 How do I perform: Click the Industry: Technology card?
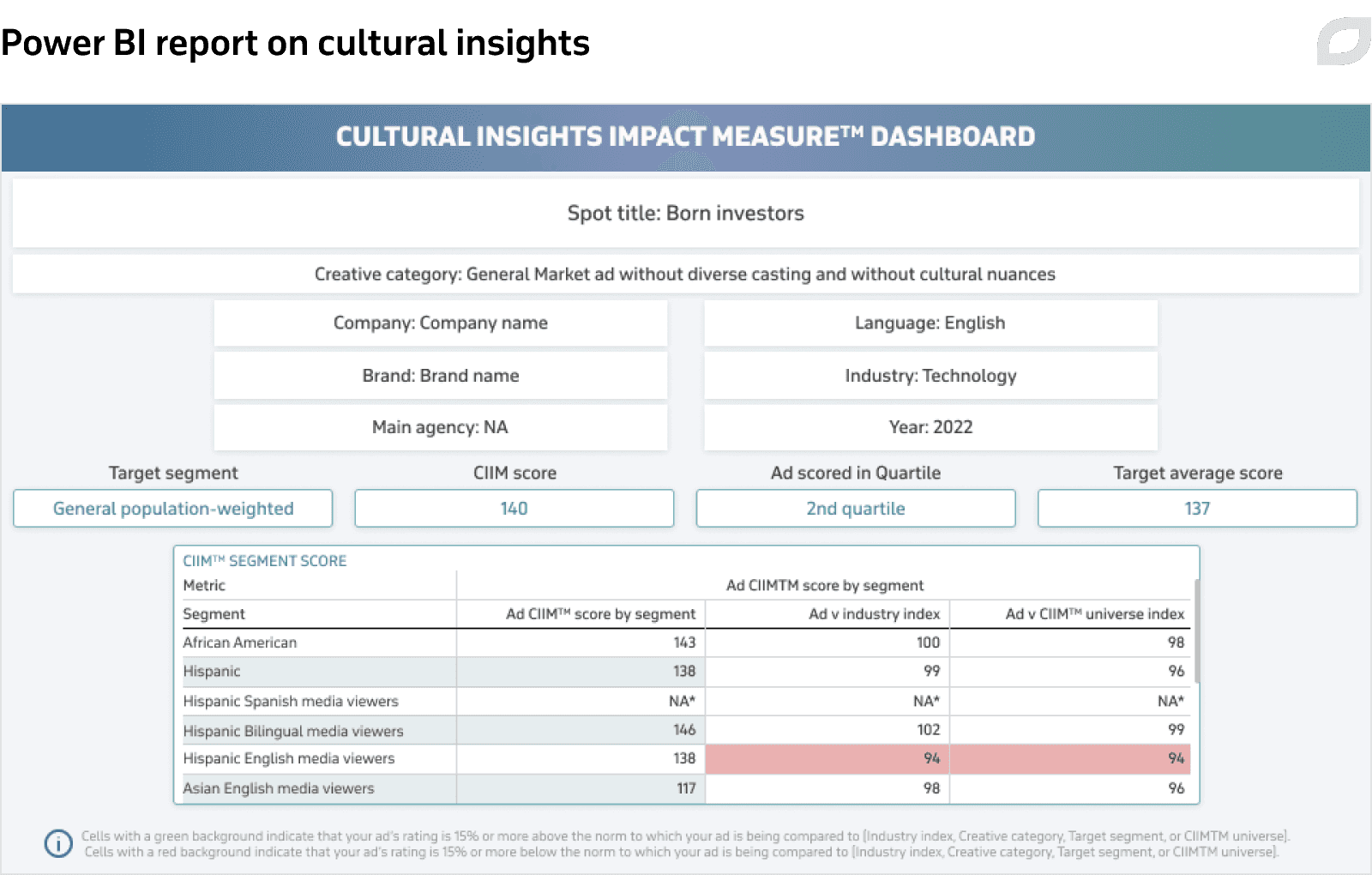pos(930,376)
